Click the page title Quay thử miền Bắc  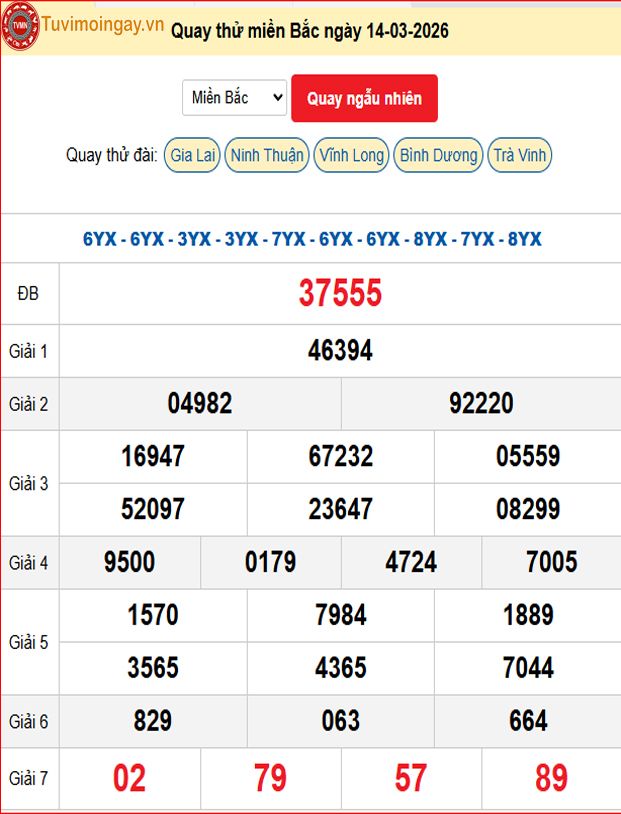310,31
